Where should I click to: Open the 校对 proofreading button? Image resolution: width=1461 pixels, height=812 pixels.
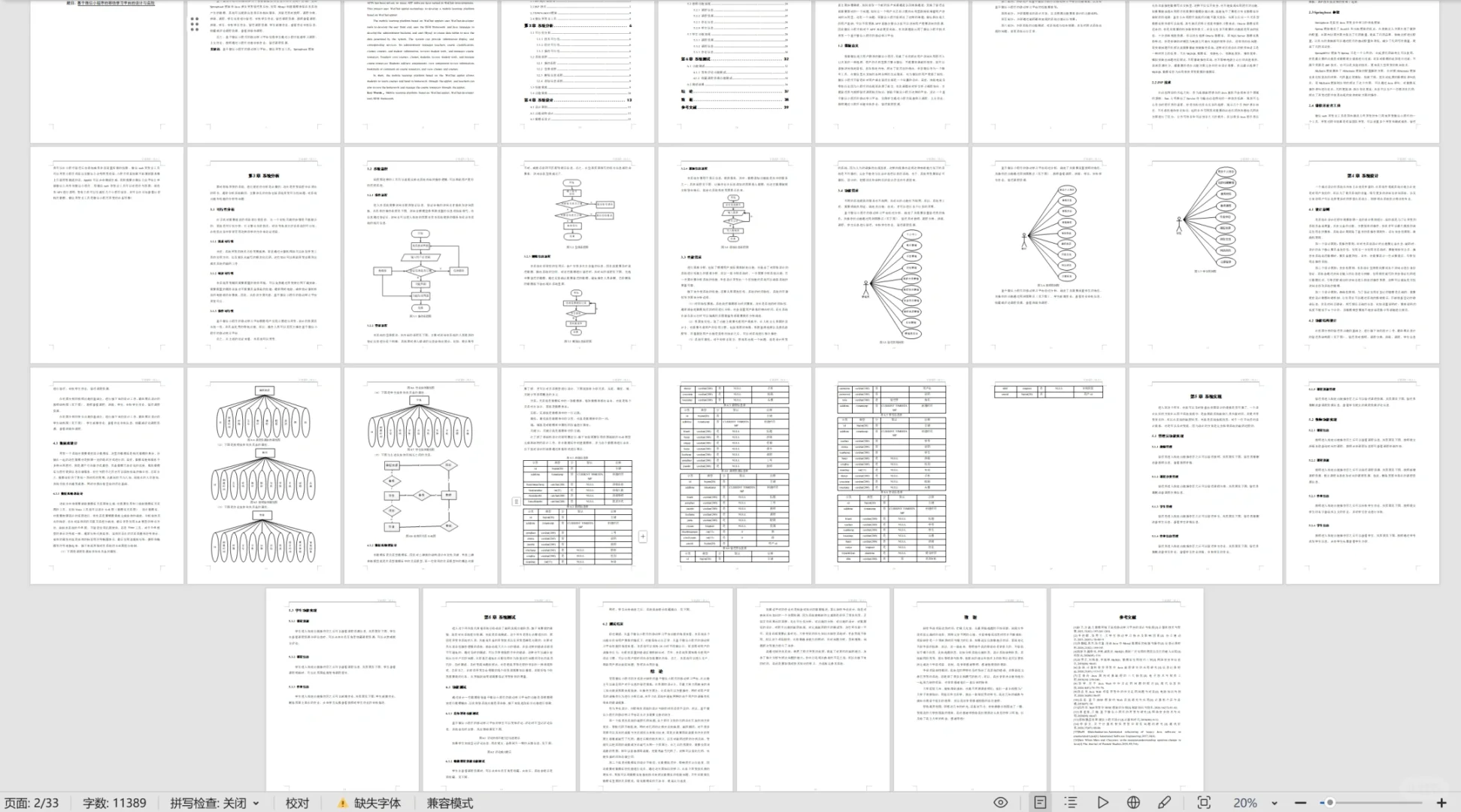point(297,803)
